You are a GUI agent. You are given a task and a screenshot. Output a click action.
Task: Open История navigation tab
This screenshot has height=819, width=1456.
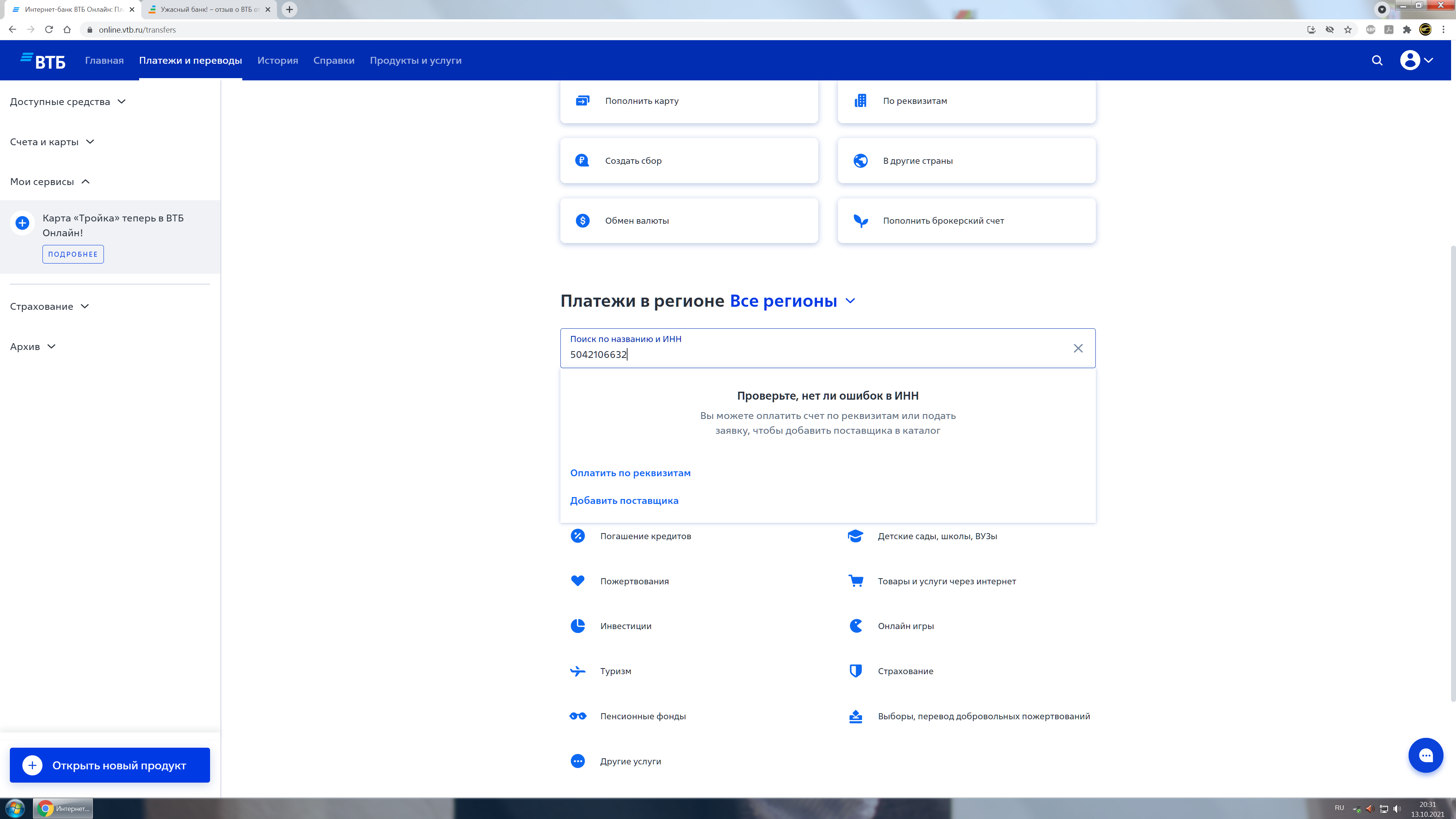[278, 61]
